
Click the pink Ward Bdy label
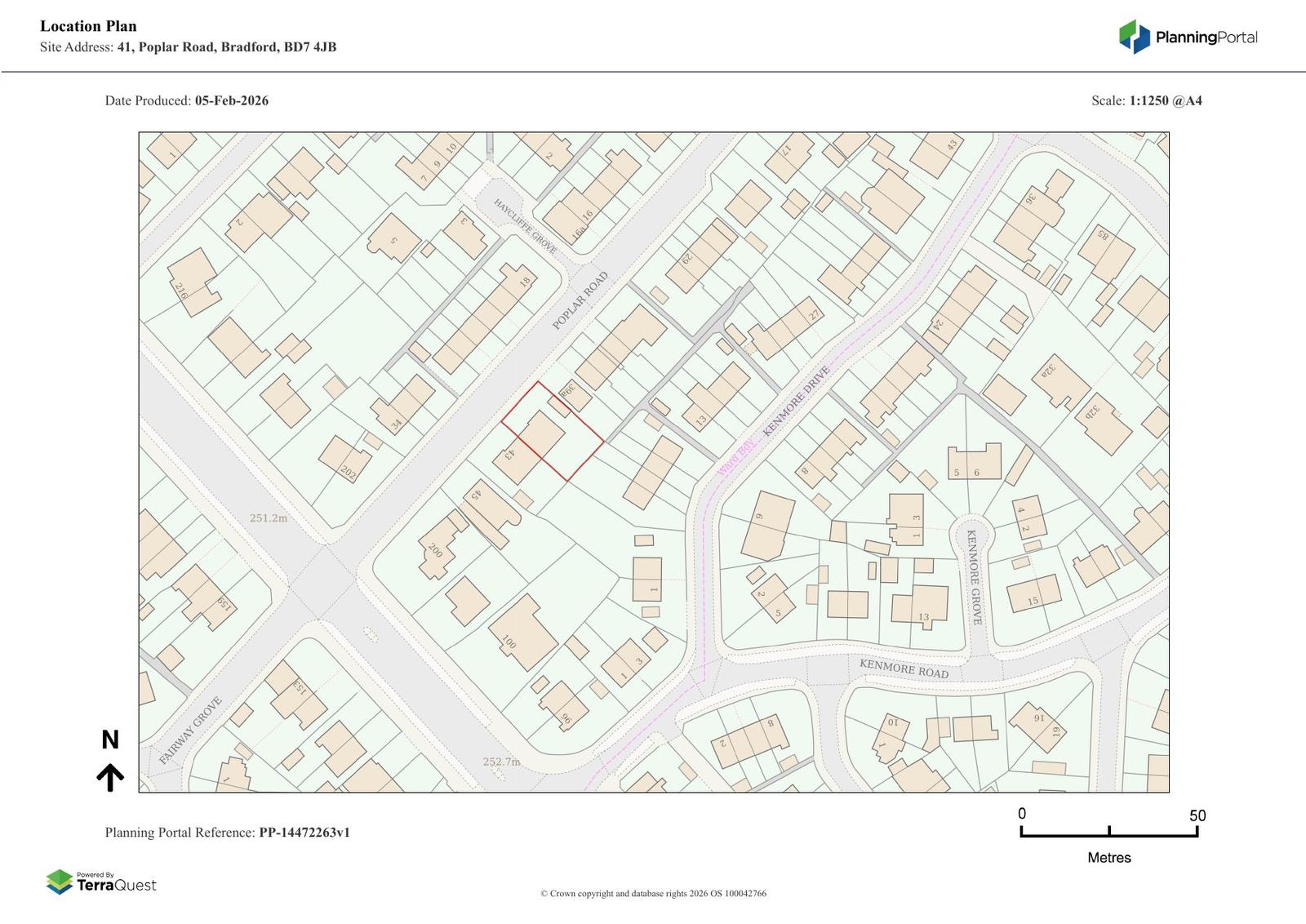pos(735,458)
